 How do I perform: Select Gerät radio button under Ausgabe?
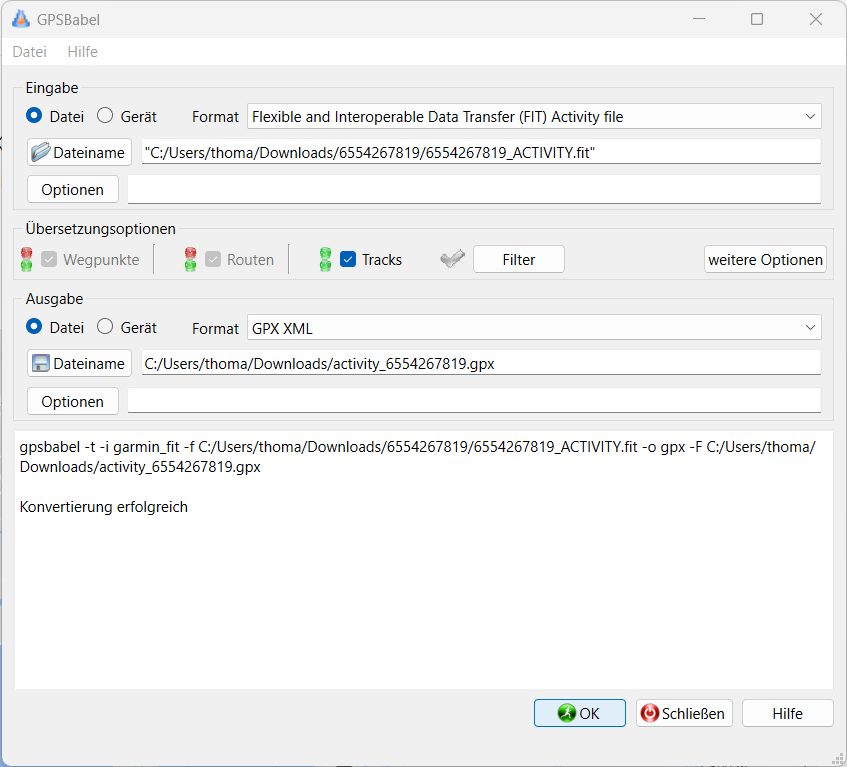[x=105, y=327]
